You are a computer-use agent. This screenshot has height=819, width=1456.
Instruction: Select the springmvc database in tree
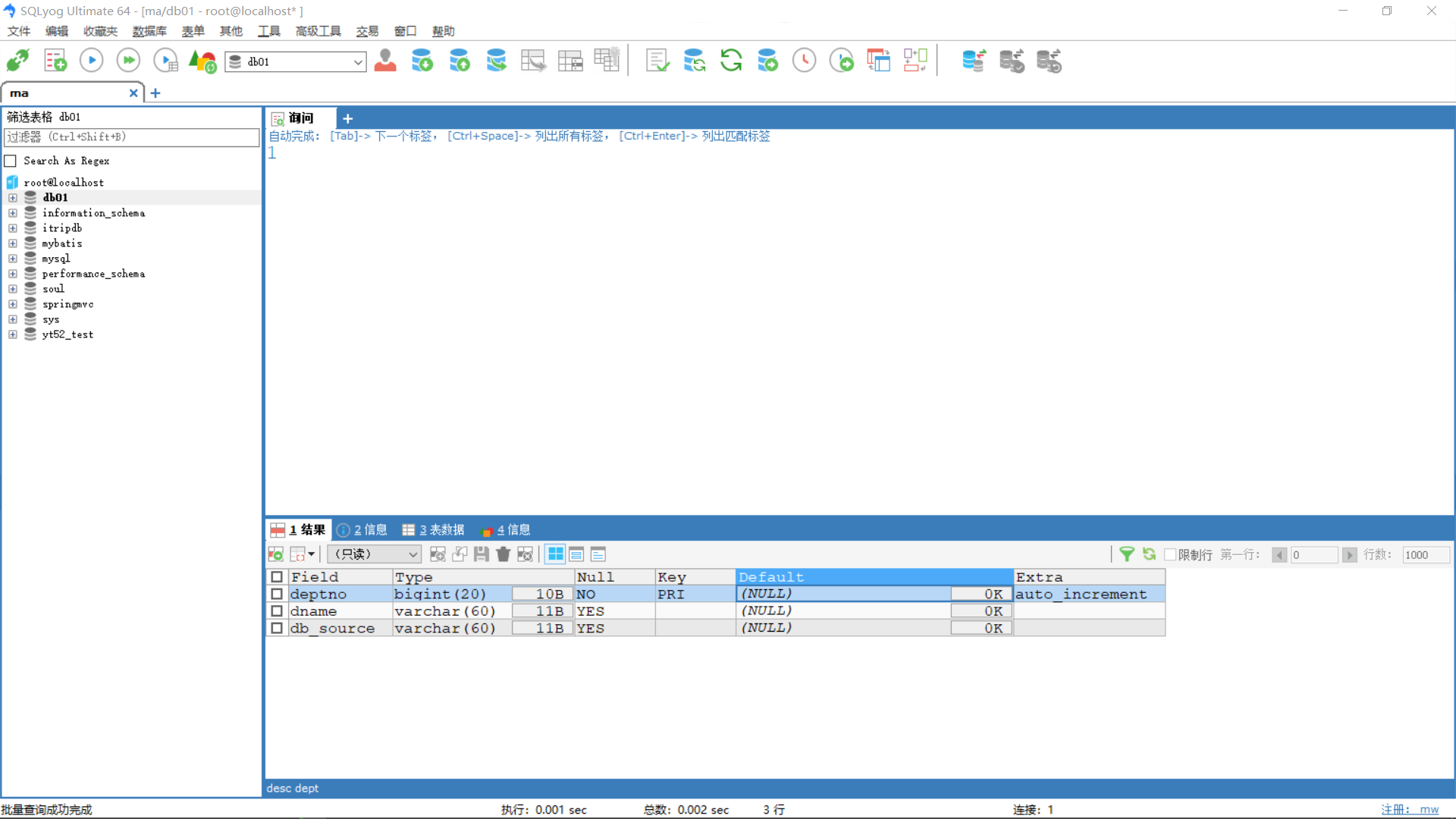tap(67, 304)
